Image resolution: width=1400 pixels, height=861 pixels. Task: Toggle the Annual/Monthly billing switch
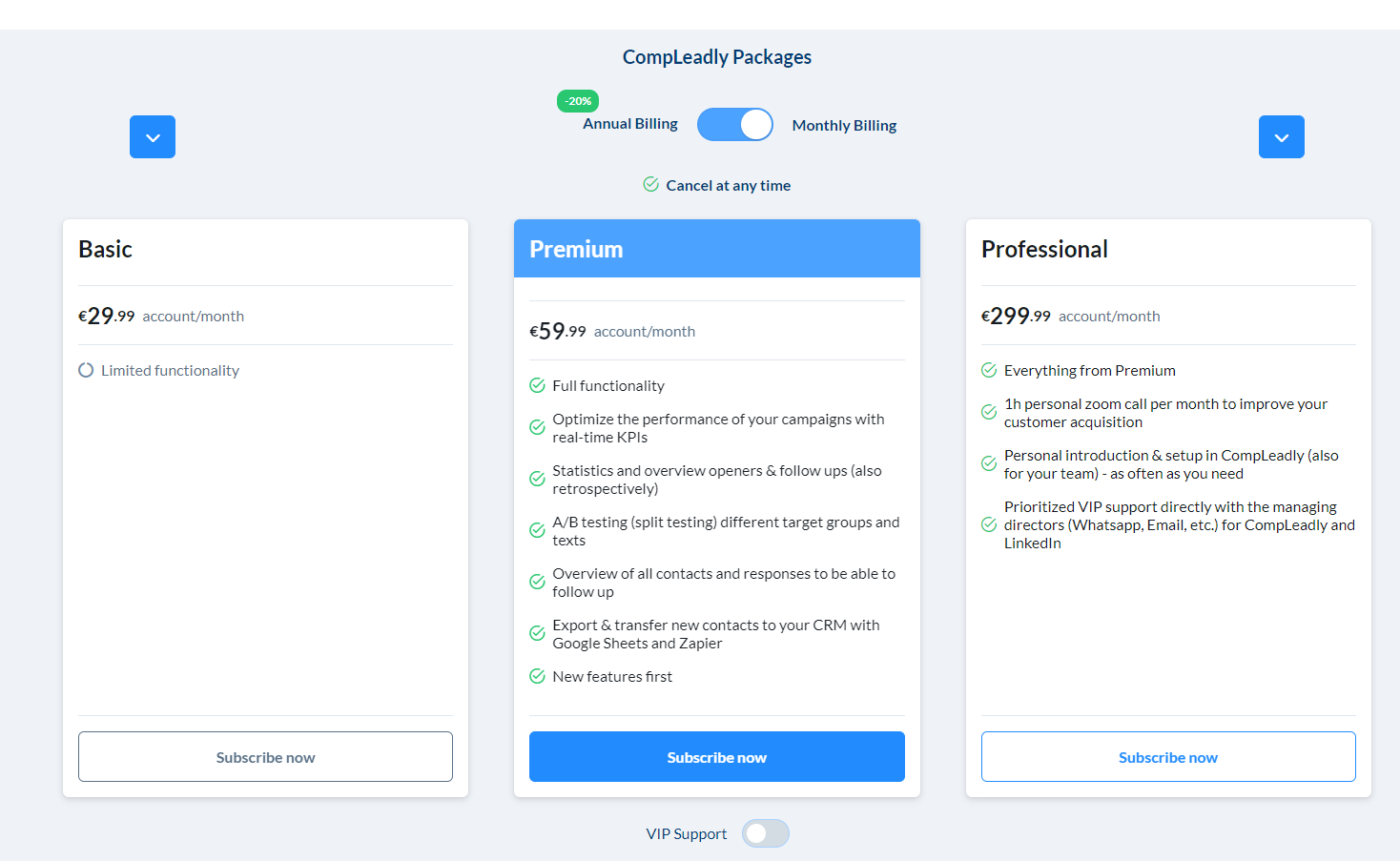[734, 125]
